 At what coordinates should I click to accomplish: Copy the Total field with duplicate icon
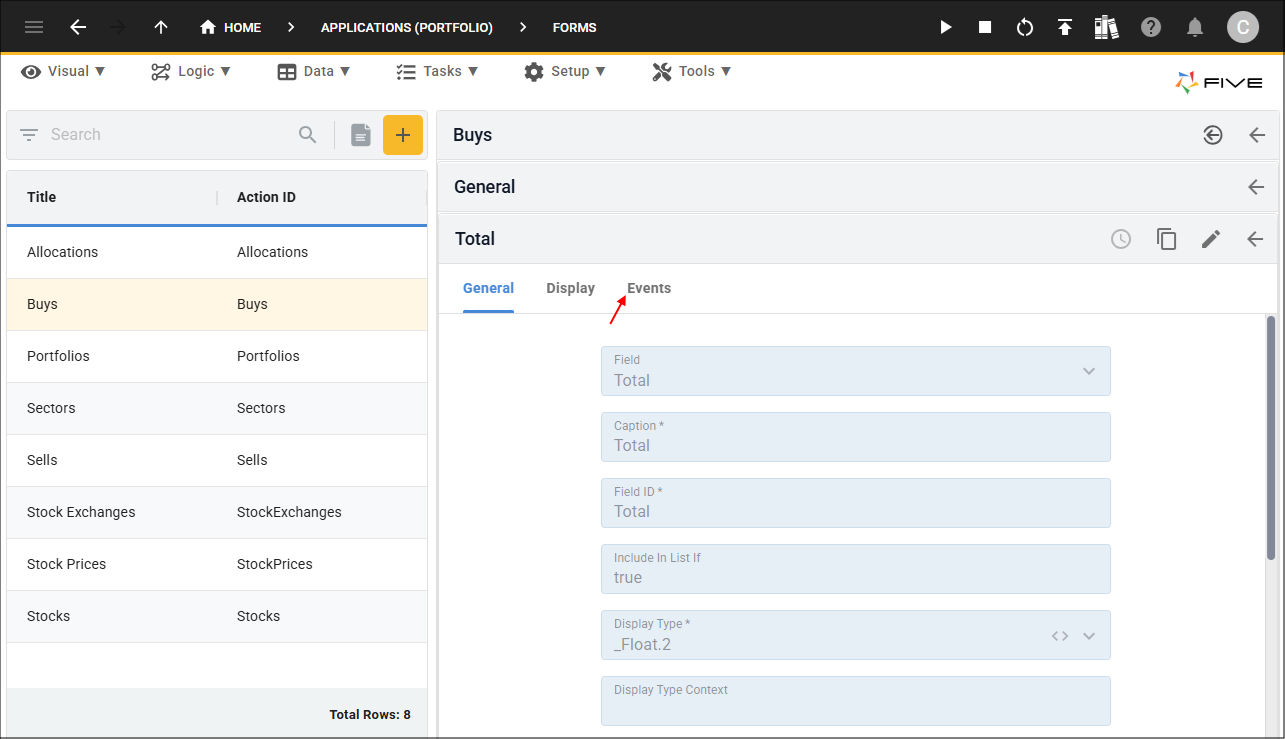(1166, 239)
